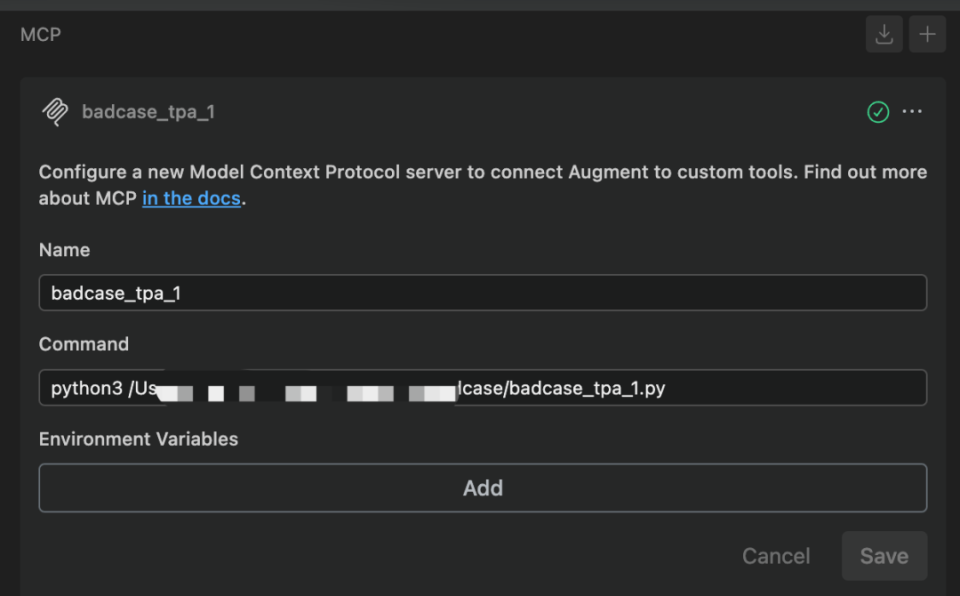Click the python3 text in the Command field
960x596 pixels.
coord(86,388)
